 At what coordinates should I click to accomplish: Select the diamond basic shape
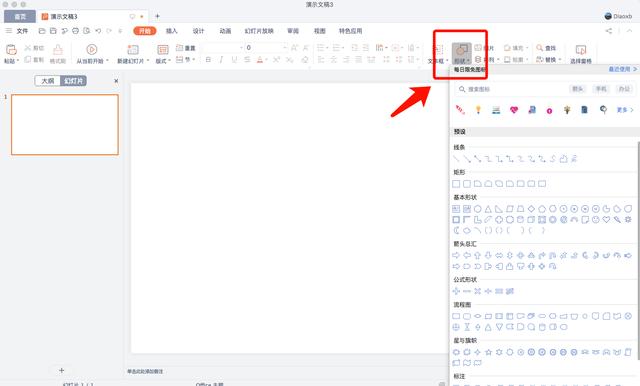[x=531, y=209]
